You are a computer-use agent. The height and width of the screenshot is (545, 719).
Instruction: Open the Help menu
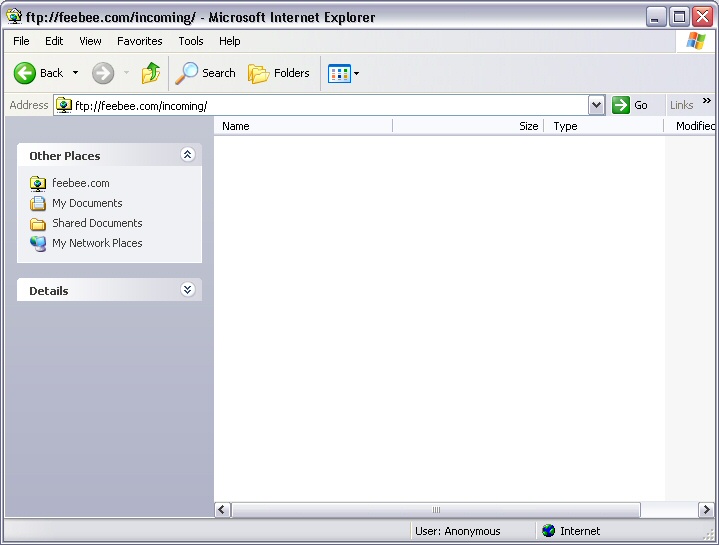pyautogui.click(x=230, y=41)
